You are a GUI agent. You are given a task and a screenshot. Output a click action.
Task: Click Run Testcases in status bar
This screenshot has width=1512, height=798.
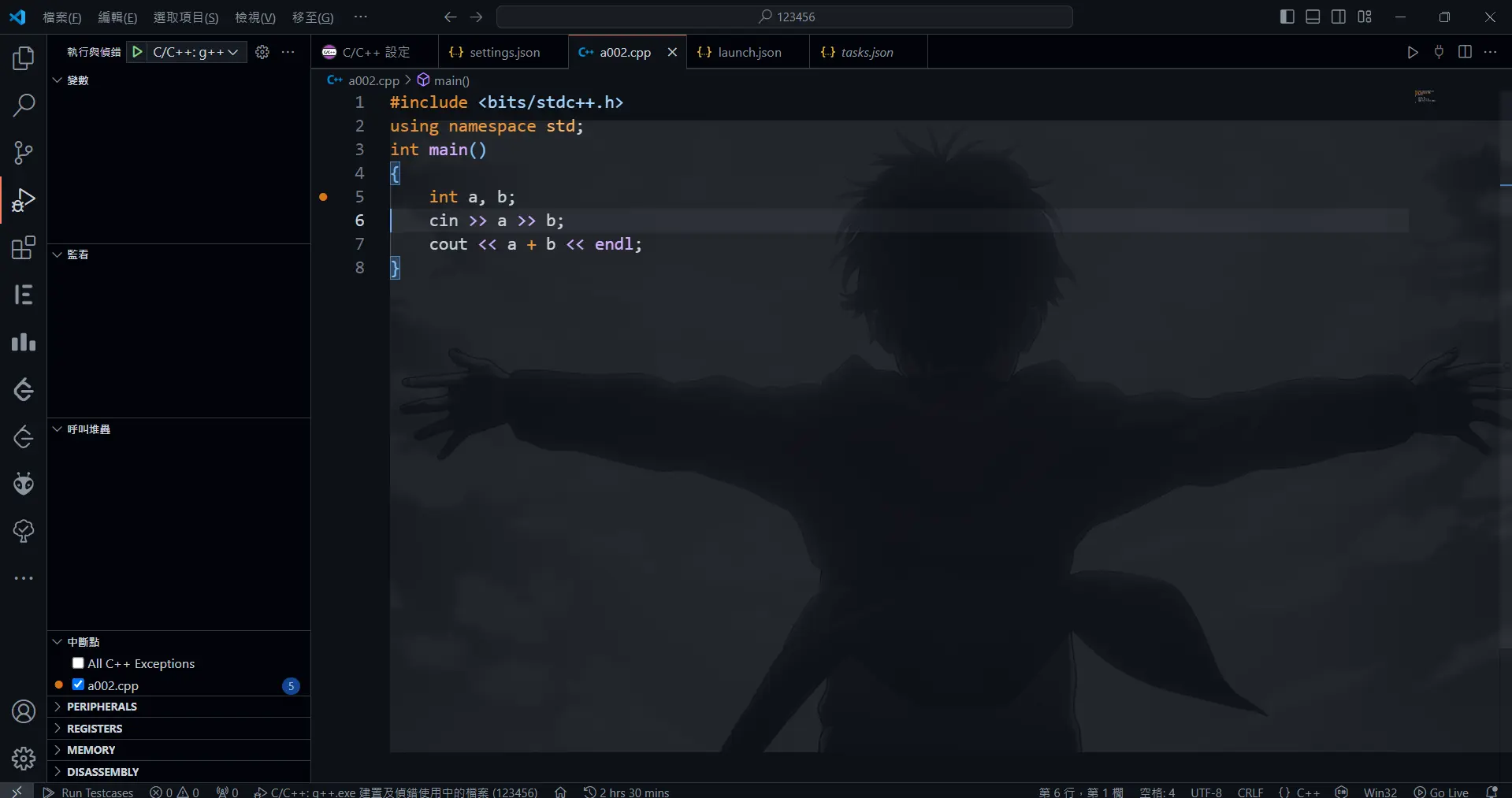88,792
